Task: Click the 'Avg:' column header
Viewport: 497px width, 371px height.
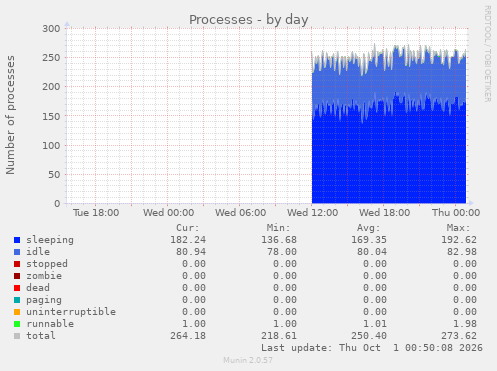Action: pos(369,228)
